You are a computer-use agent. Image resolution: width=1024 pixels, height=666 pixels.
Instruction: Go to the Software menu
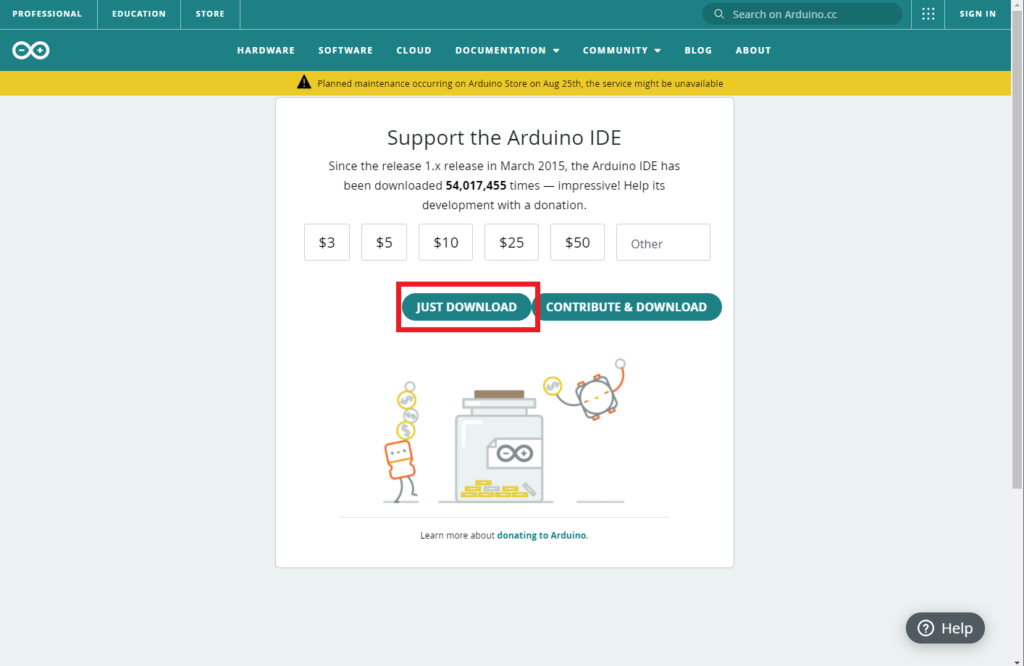coord(345,50)
